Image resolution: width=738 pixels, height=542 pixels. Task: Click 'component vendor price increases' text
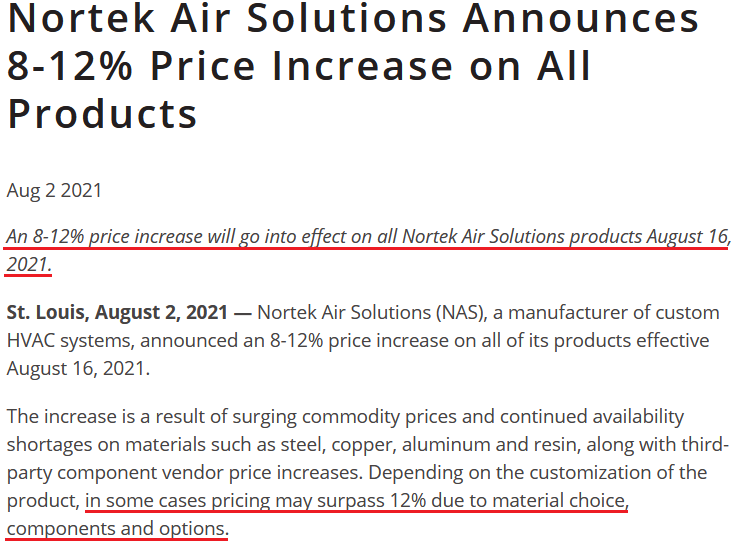tap(209, 472)
